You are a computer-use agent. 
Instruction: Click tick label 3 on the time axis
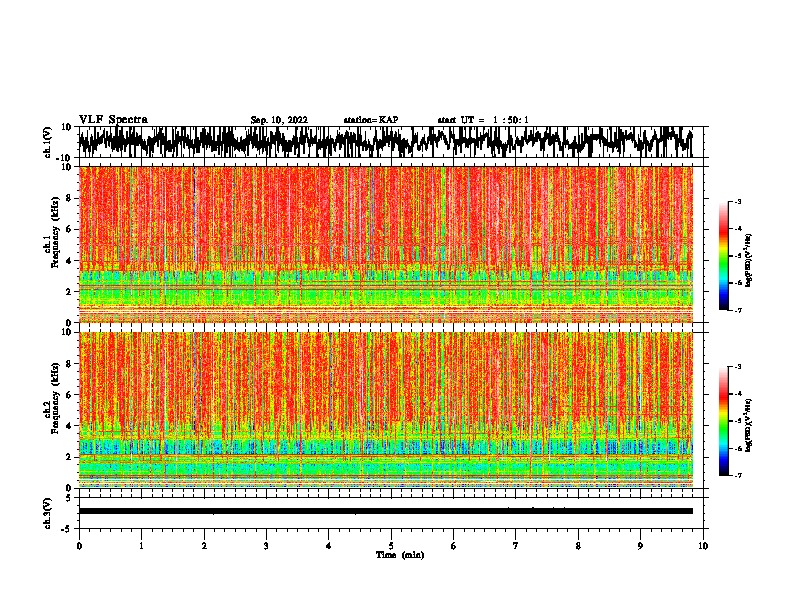[x=266, y=546]
